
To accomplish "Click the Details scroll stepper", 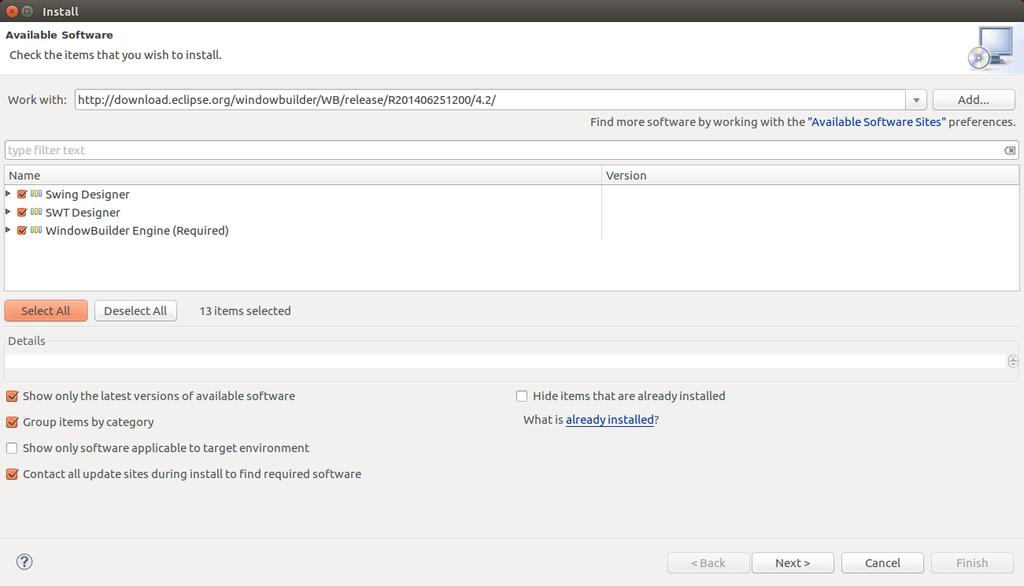I will 1012,361.
